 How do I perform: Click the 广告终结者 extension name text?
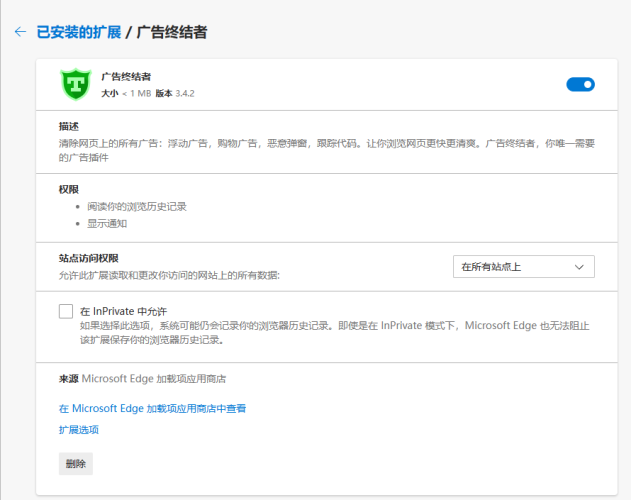click(126, 76)
